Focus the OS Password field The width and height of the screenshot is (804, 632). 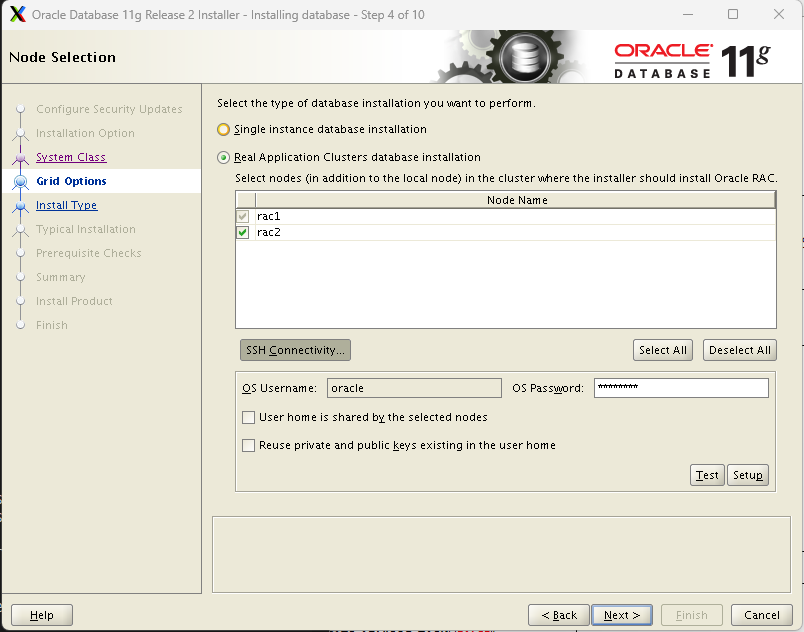click(x=681, y=388)
